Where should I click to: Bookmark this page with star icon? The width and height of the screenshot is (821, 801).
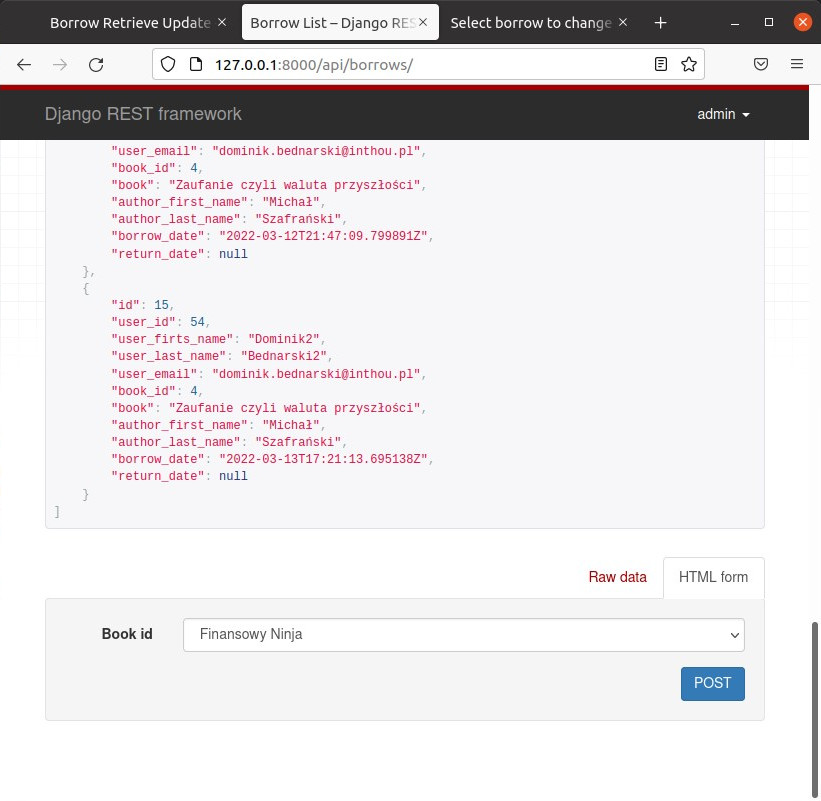pos(688,64)
